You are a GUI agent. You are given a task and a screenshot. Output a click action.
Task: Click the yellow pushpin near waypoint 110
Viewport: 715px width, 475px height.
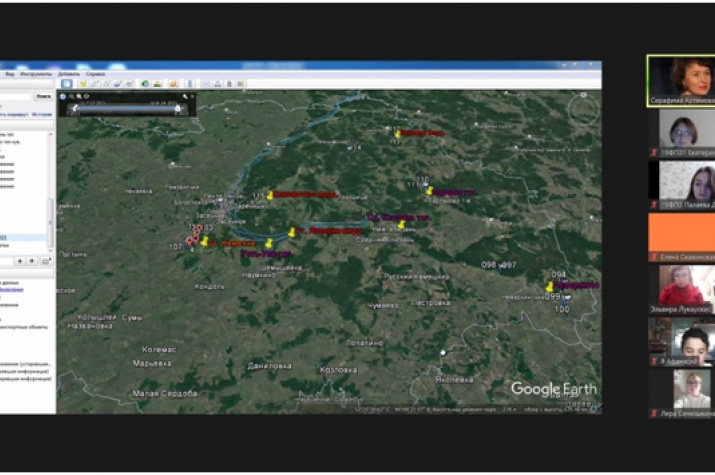pos(429,190)
